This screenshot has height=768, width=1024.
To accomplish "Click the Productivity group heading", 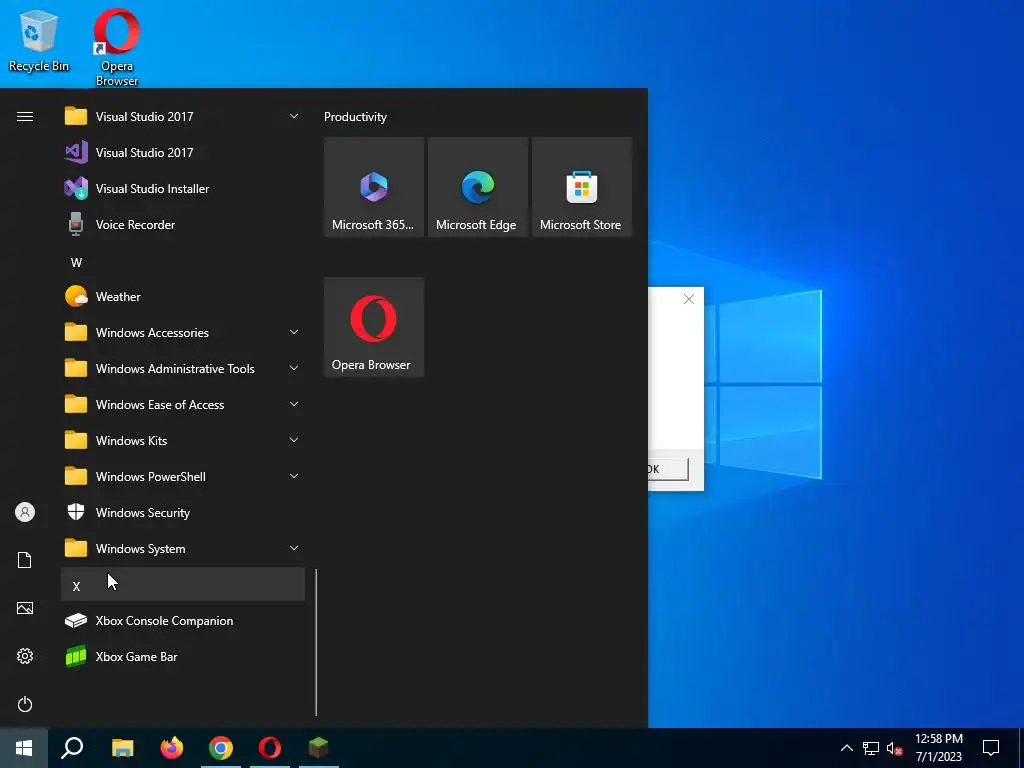I will coord(355,117).
